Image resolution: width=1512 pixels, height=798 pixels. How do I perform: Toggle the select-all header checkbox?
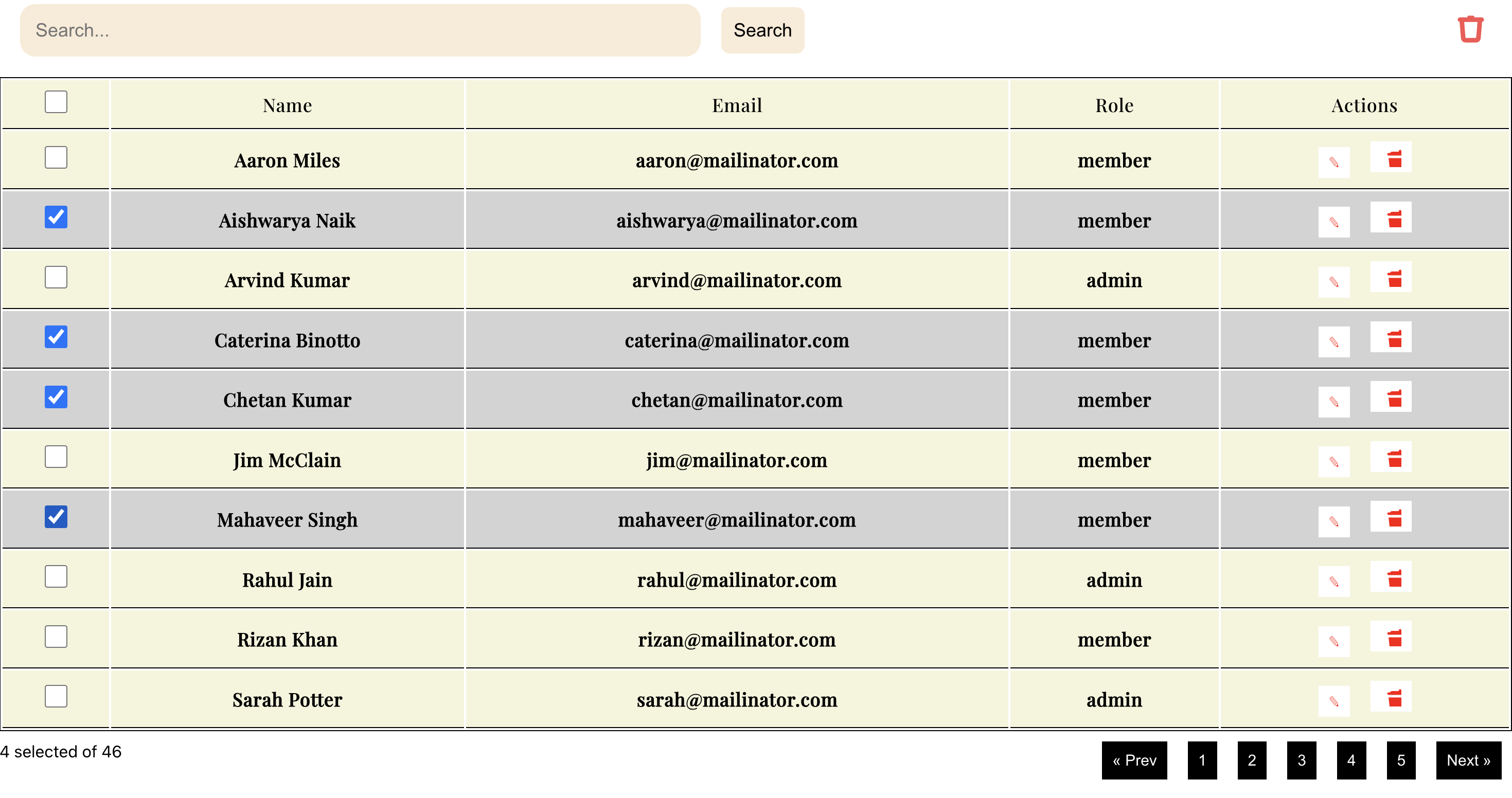pyautogui.click(x=56, y=101)
